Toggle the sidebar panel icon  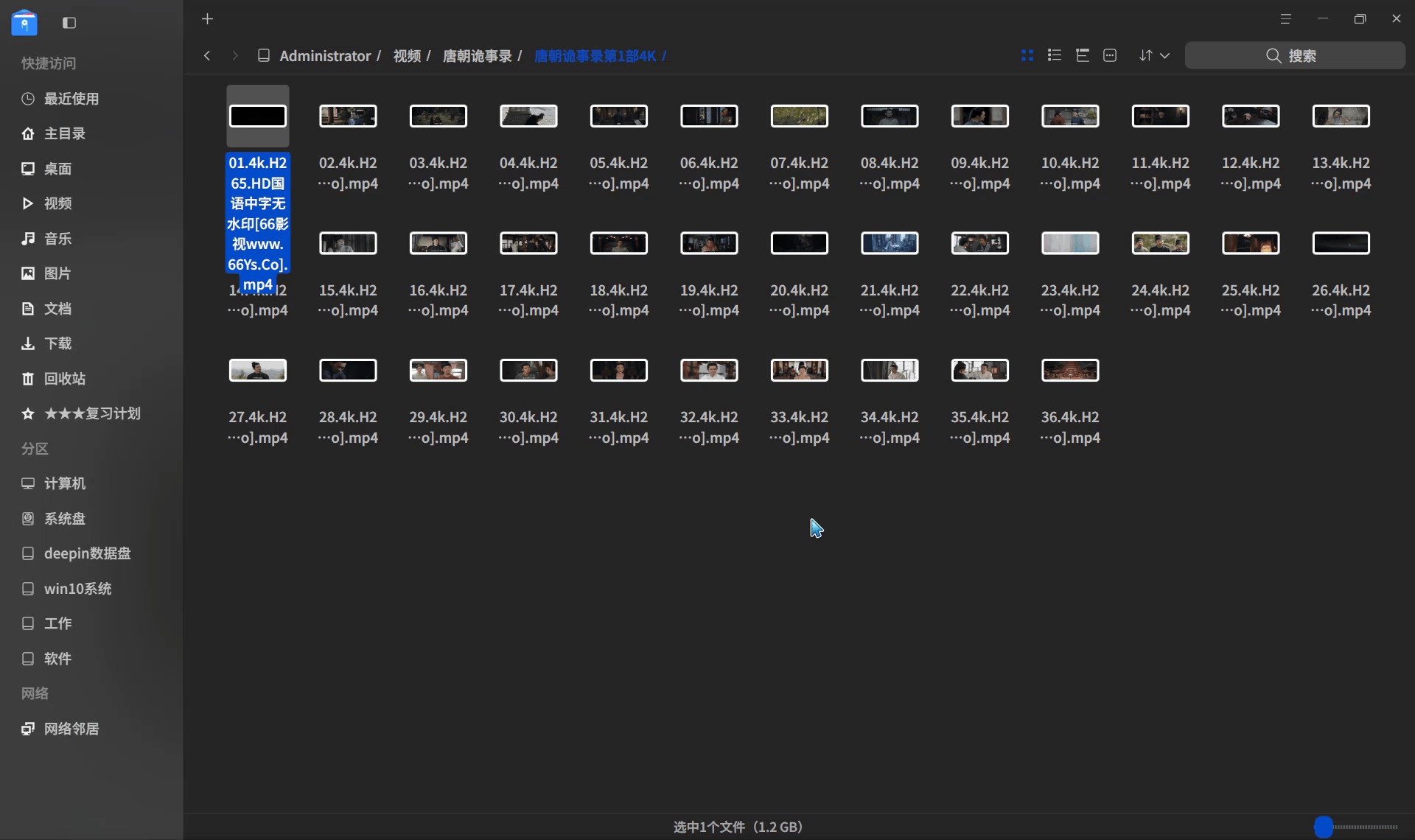point(69,23)
